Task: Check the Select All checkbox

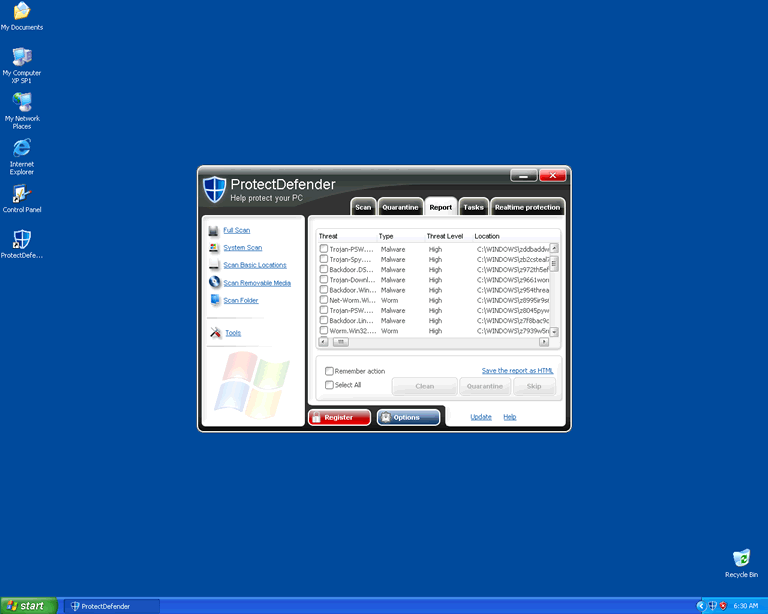Action: (330, 385)
